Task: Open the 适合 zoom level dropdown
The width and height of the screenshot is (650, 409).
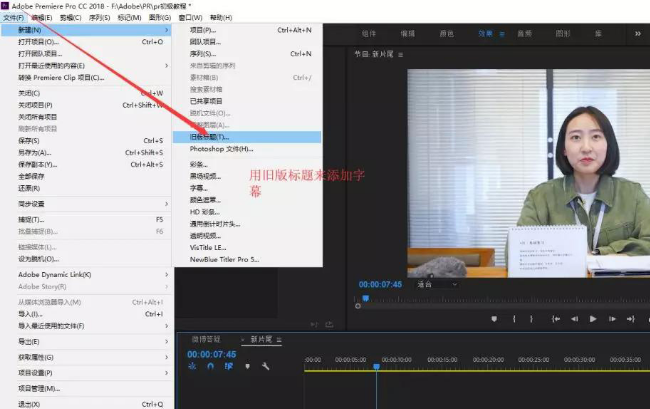Action: pos(437,284)
